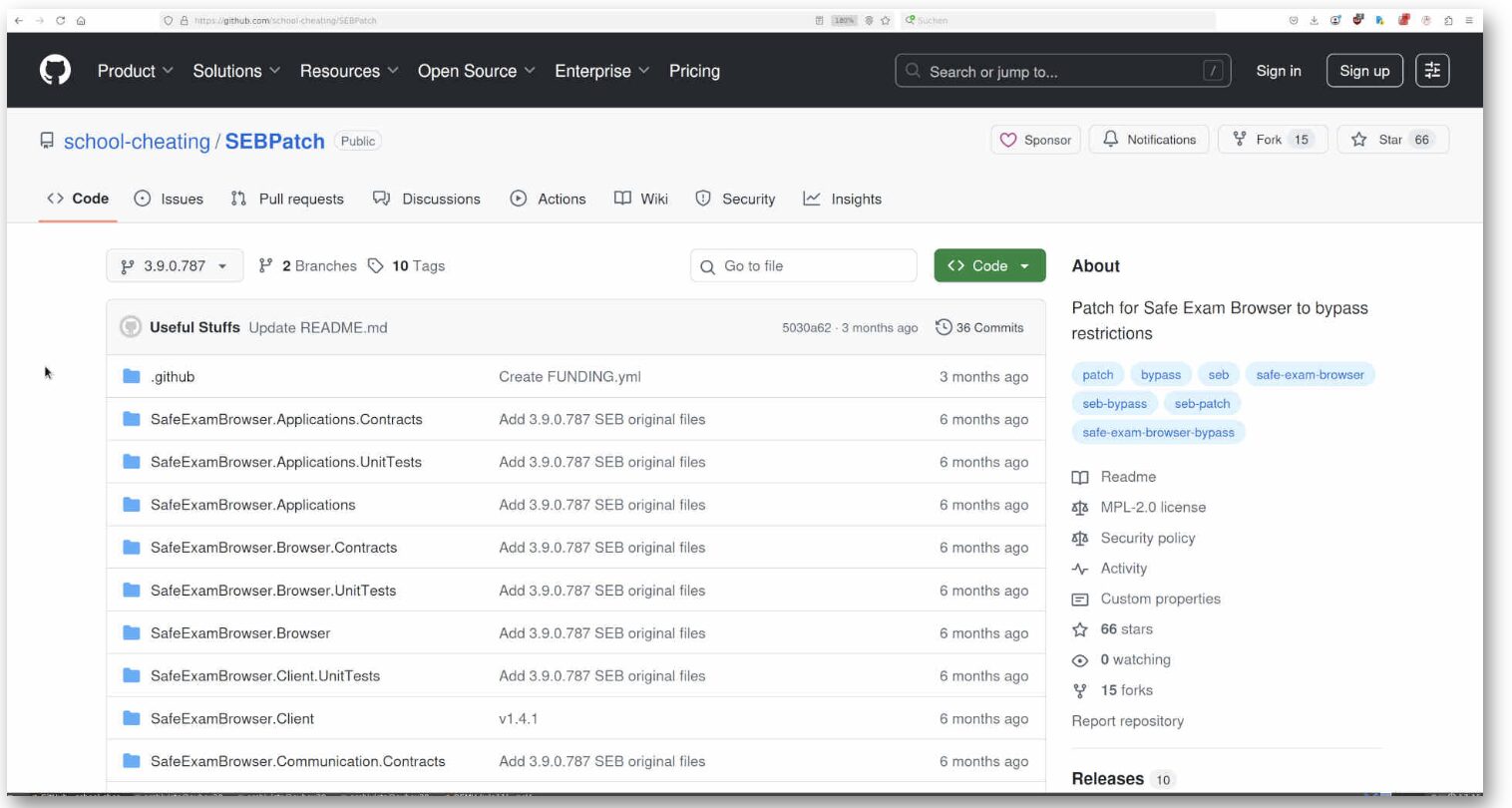Screen dimensions: 1512x808
Task: Click the MPL-2.0 license scale icon
Action: coord(1079,508)
